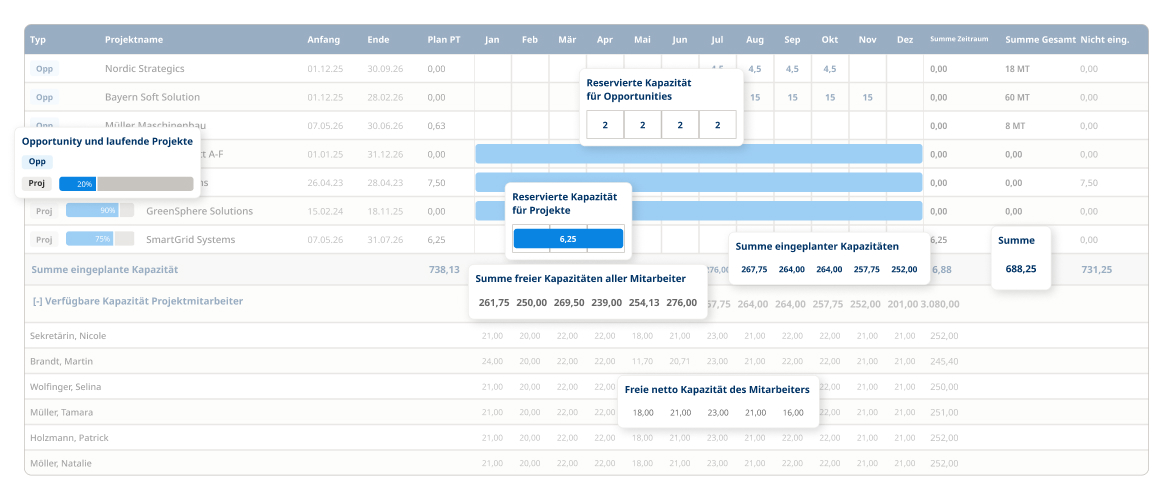Sort by the Typ column header
The width and height of the screenshot is (1173, 500).
click(38, 40)
